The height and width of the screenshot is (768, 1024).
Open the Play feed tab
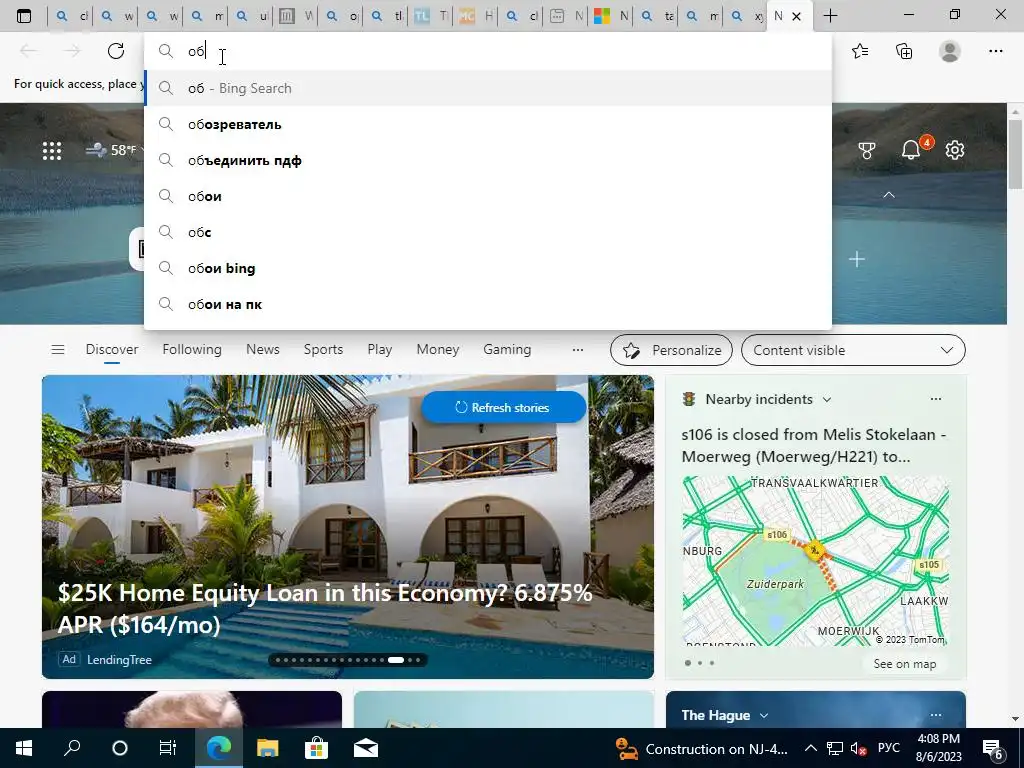pyautogui.click(x=379, y=349)
